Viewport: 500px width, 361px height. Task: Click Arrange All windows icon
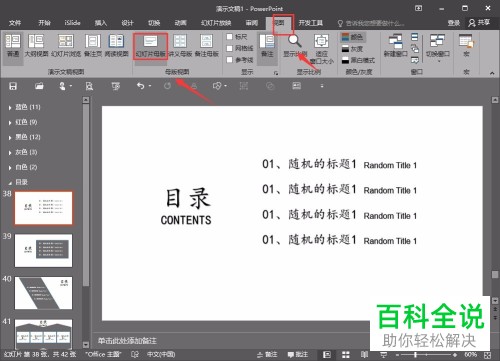click(x=415, y=36)
